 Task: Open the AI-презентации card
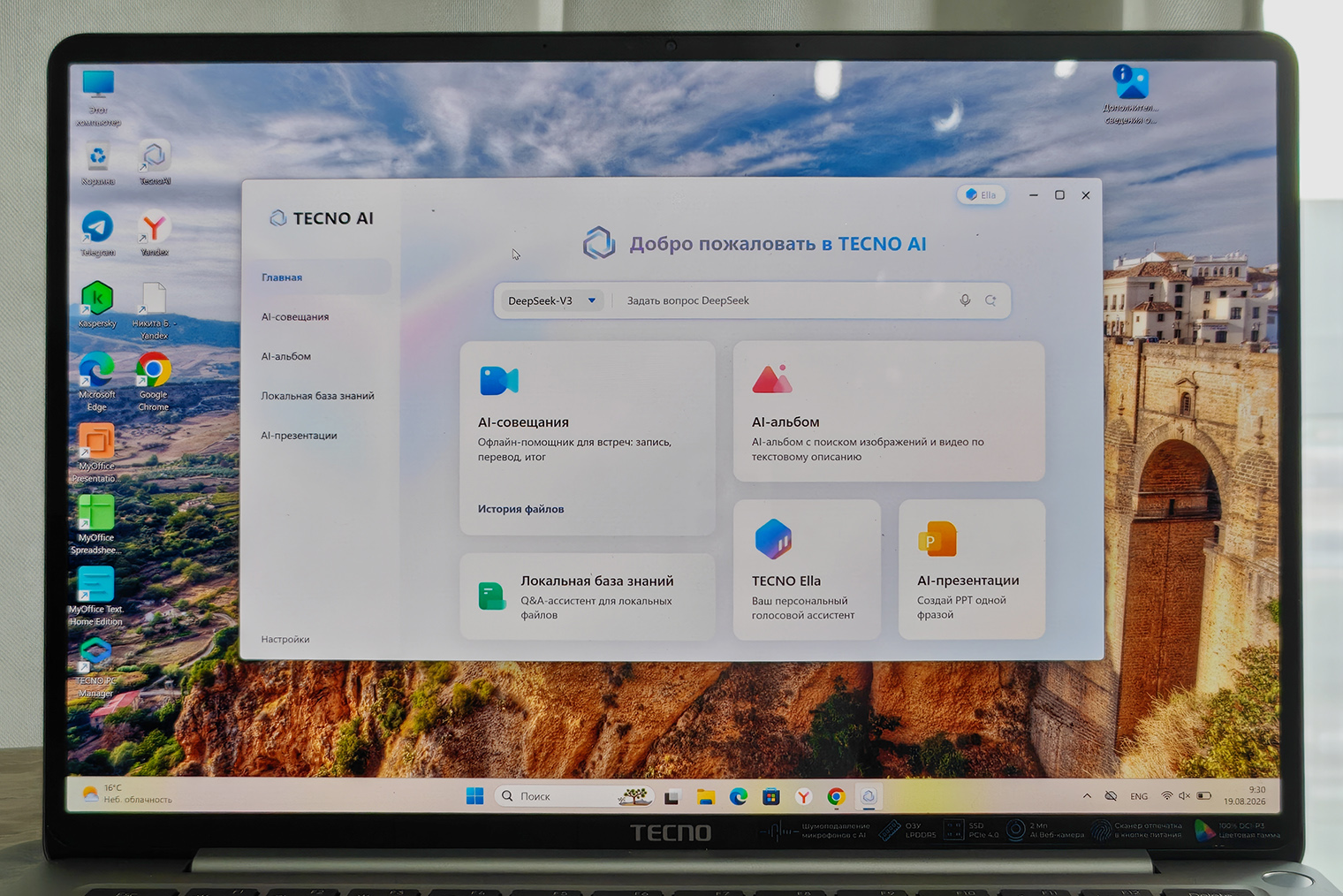tap(972, 569)
